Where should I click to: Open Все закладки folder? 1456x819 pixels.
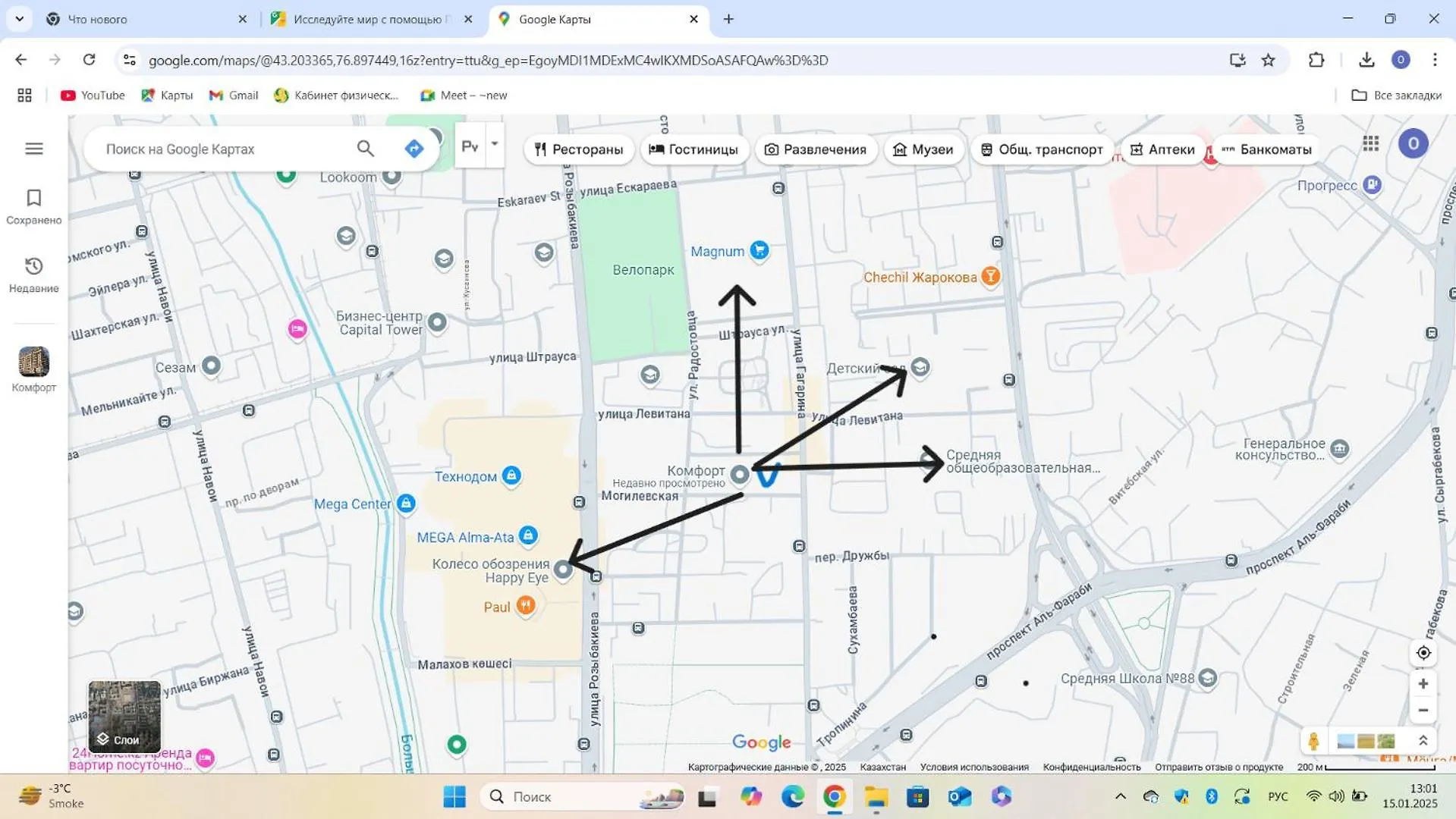[x=1396, y=96]
